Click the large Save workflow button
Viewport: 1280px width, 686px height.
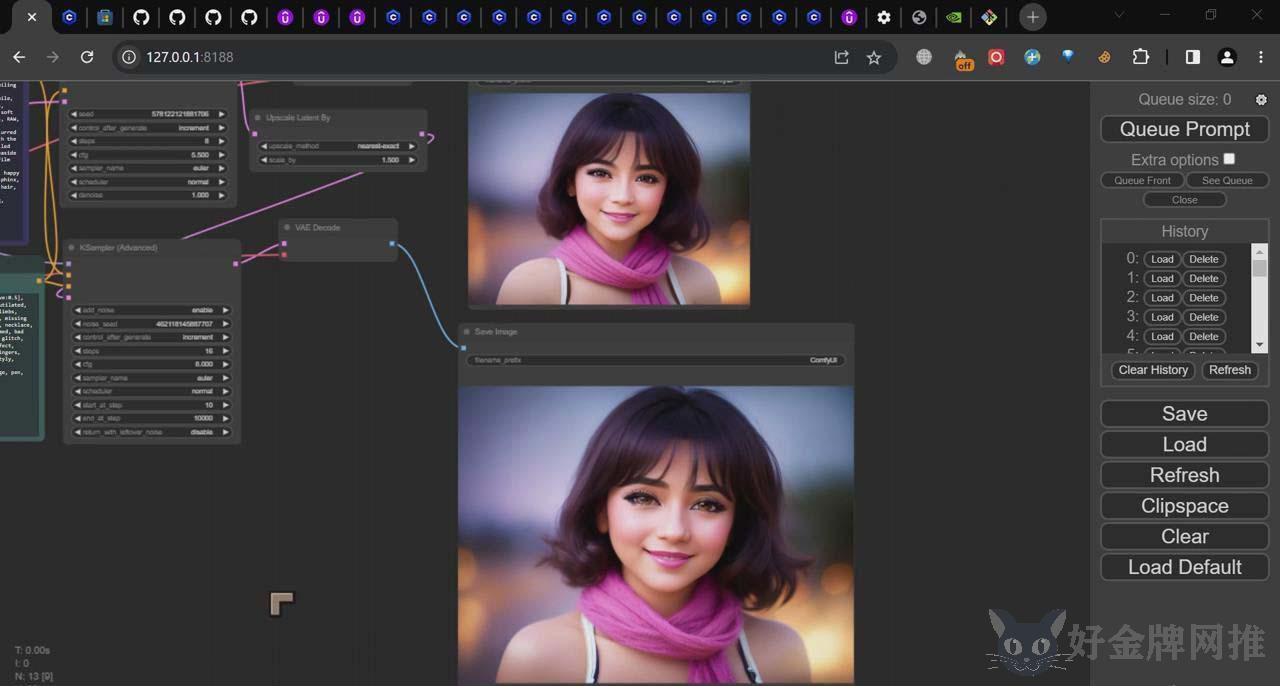tap(1185, 414)
